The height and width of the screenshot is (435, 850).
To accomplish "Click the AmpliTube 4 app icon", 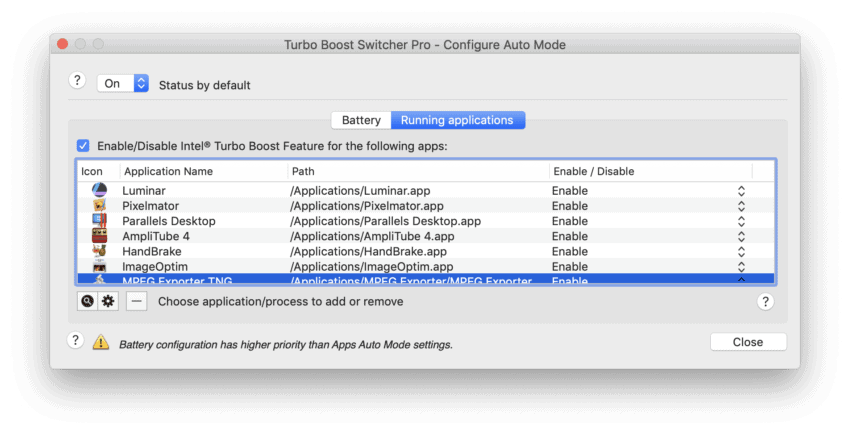I will pos(99,235).
